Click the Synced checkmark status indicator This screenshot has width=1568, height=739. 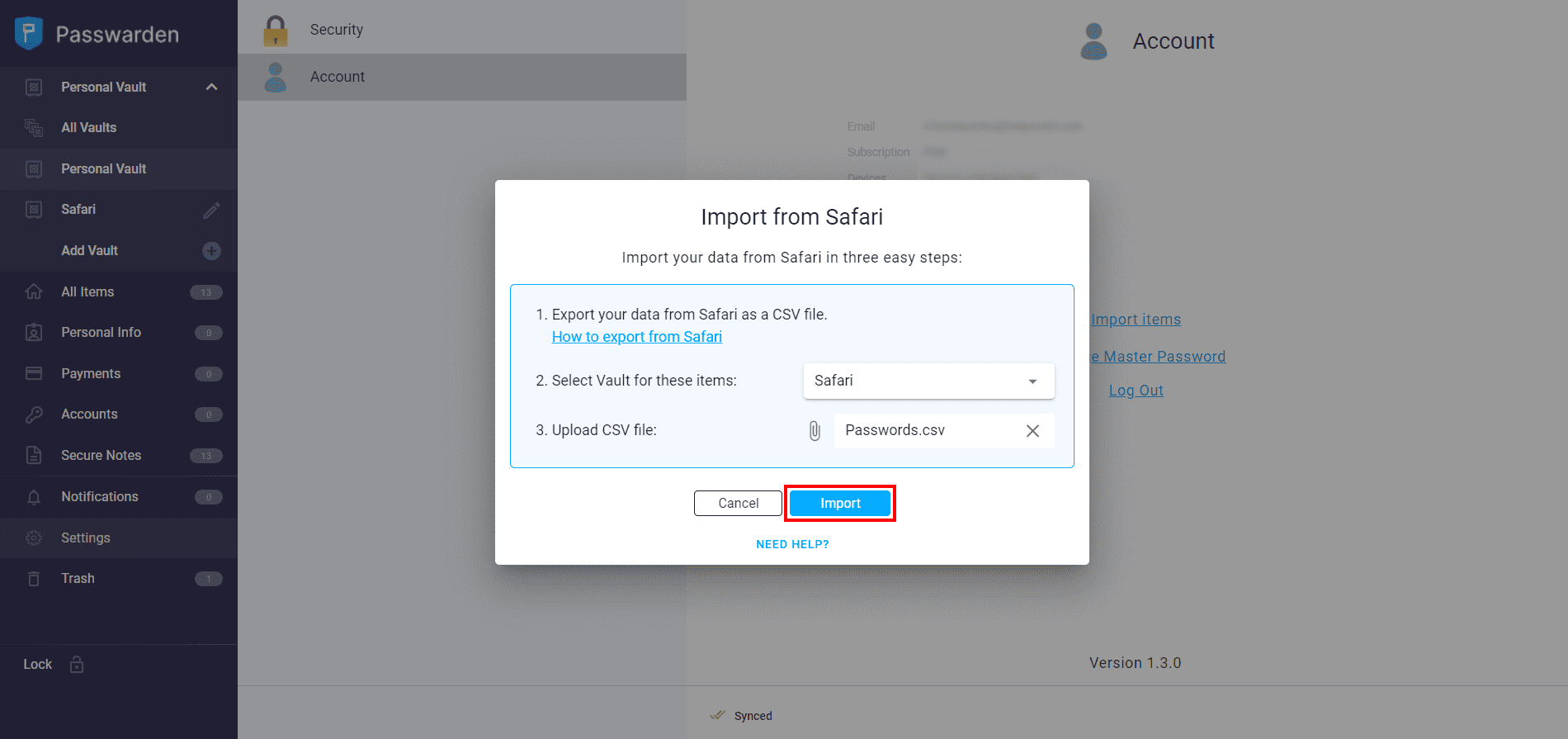click(717, 715)
